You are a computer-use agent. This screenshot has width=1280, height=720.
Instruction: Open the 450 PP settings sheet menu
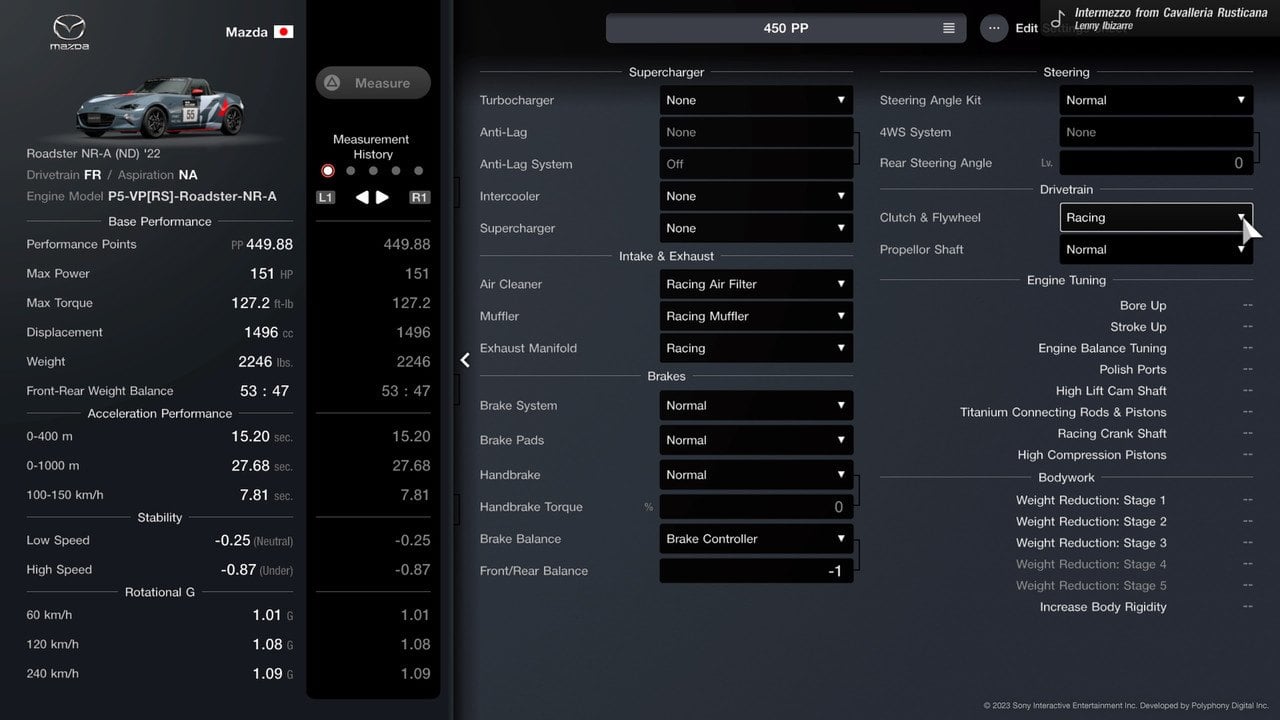click(786, 28)
